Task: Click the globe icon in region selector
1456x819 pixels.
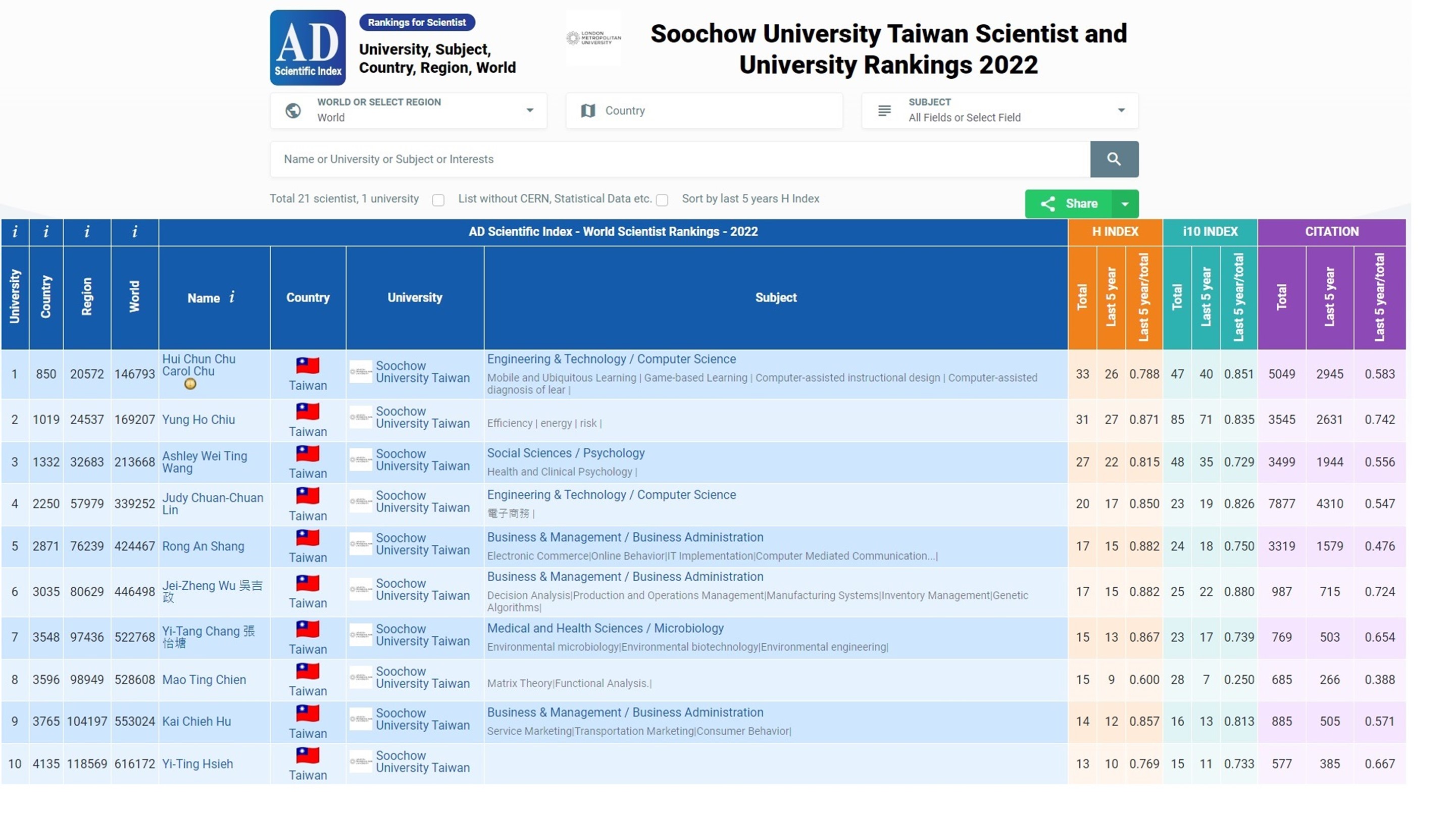Action: [293, 110]
